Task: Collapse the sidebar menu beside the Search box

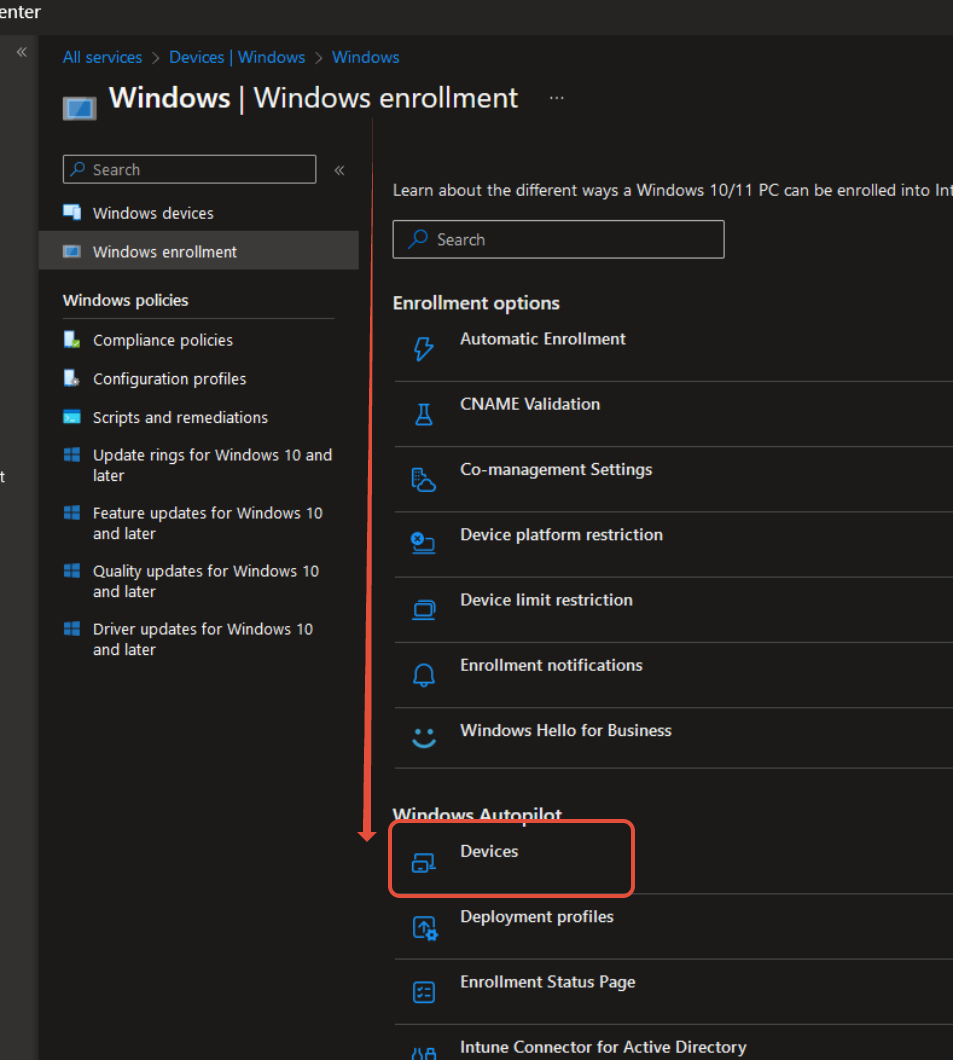Action: point(339,170)
